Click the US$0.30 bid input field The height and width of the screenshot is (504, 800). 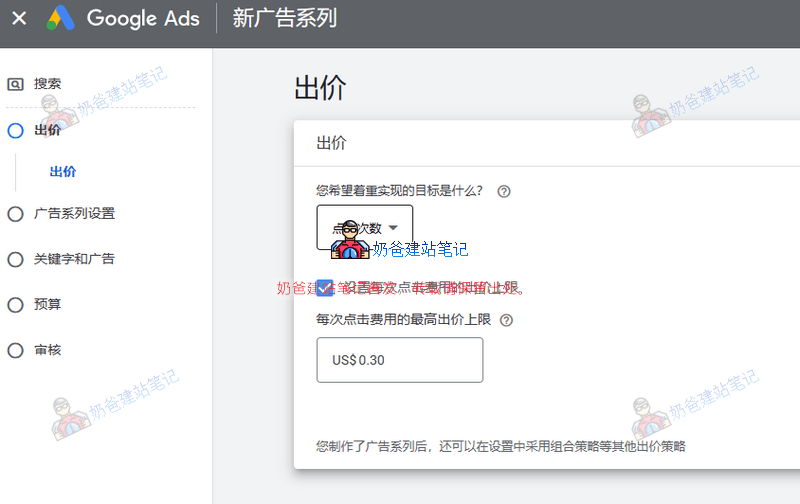coord(400,360)
